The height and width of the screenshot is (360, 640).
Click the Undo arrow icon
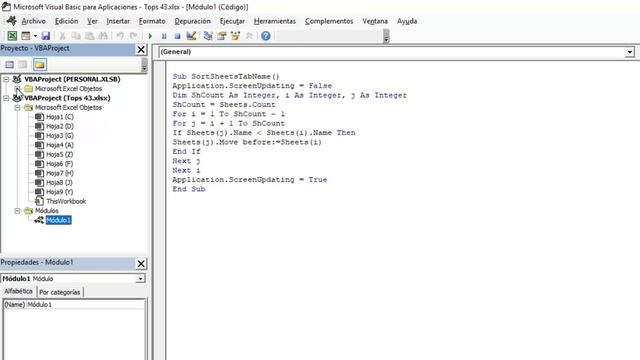[120, 36]
